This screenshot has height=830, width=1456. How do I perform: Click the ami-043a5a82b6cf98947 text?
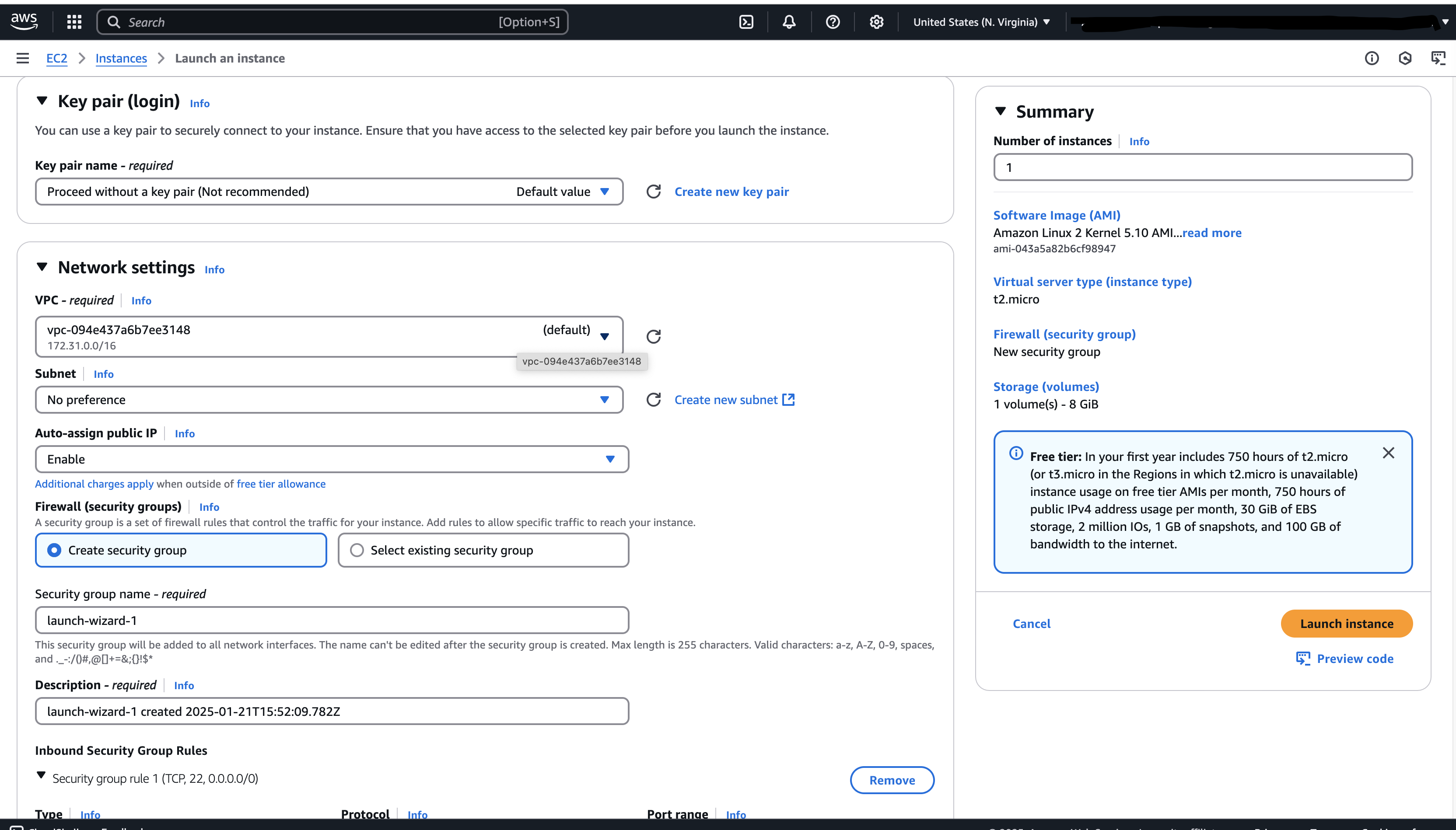click(x=1054, y=248)
